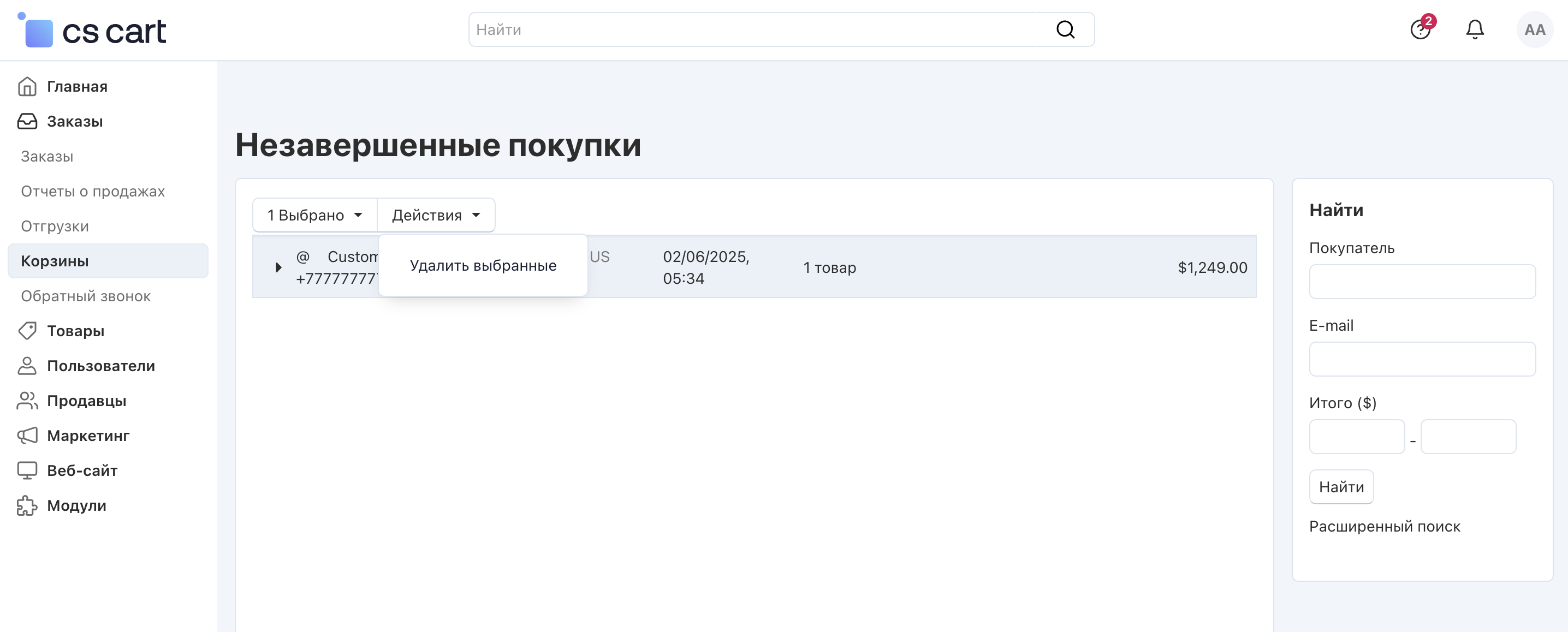Choose Удалить выбранные menu entry
The image size is (1568, 632).
click(483, 266)
